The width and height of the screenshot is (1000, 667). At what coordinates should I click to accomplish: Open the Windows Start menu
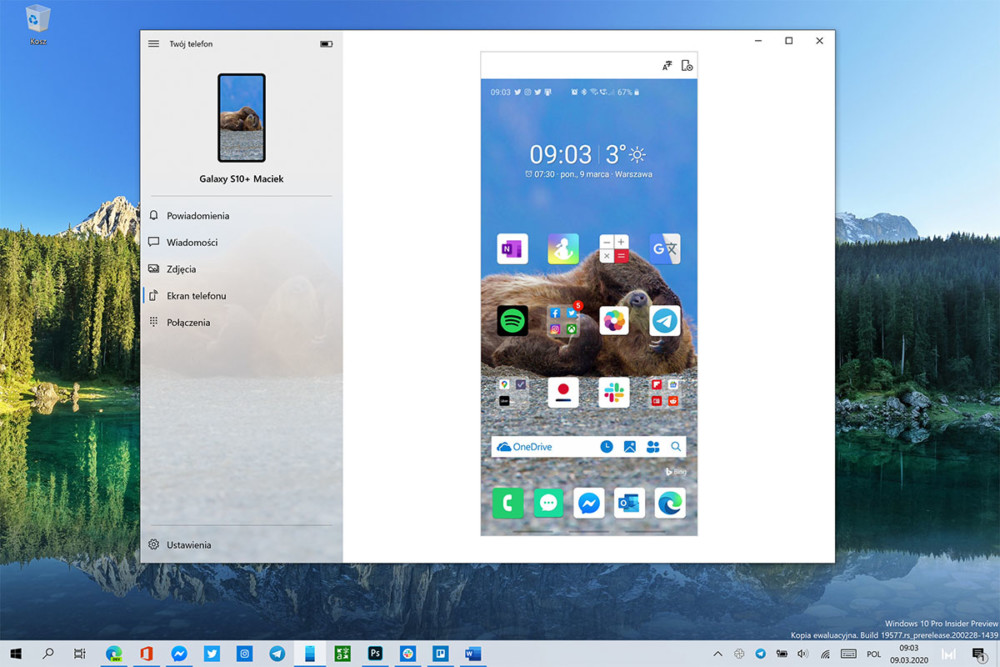[16, 654]
